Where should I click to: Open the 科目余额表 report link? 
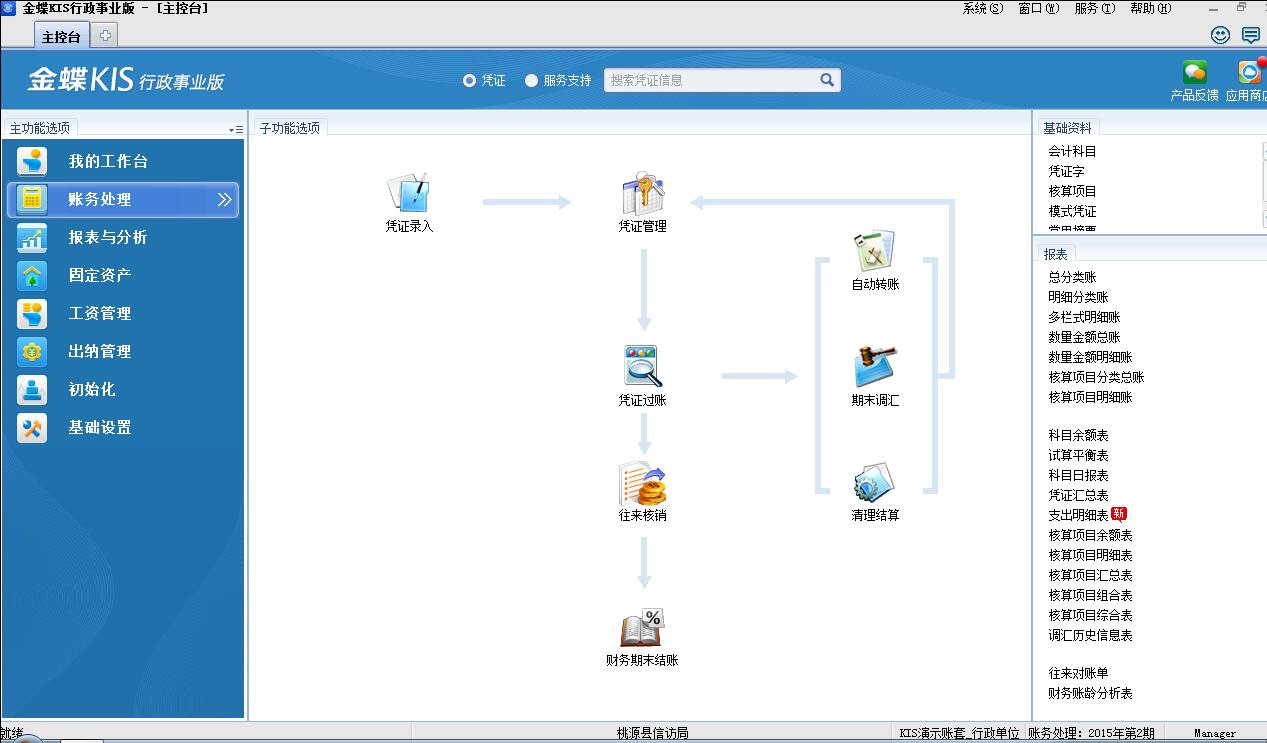click(x=1078, y=435)
